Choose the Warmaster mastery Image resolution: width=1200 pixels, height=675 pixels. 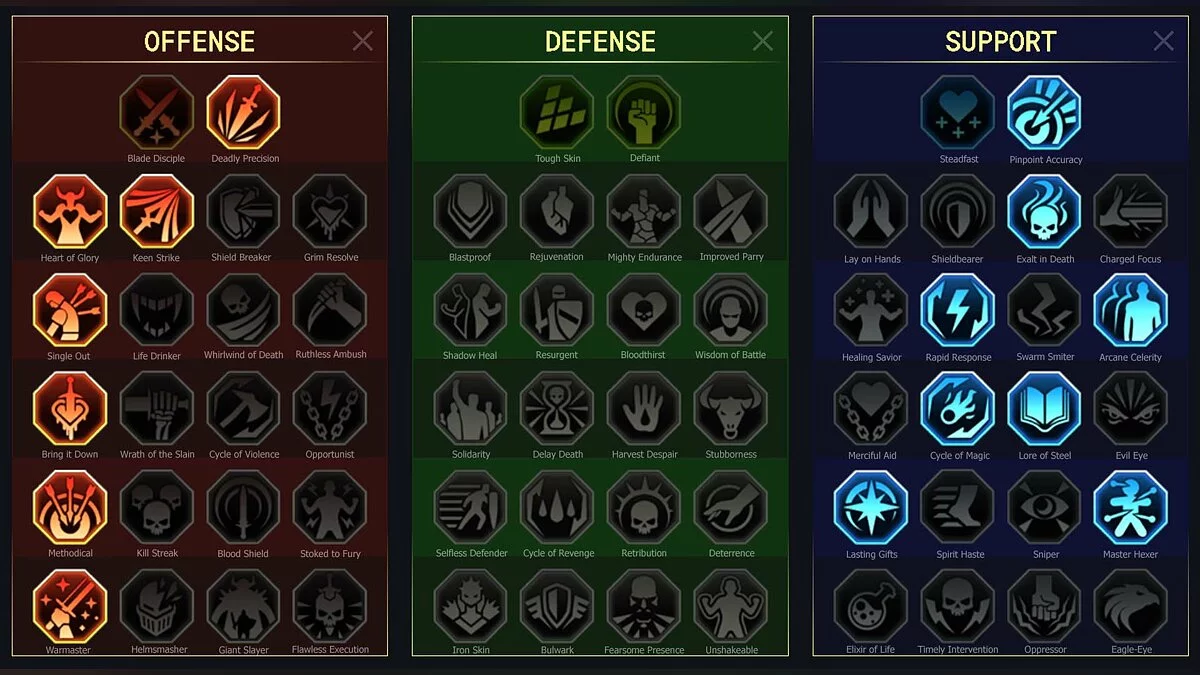70,606
